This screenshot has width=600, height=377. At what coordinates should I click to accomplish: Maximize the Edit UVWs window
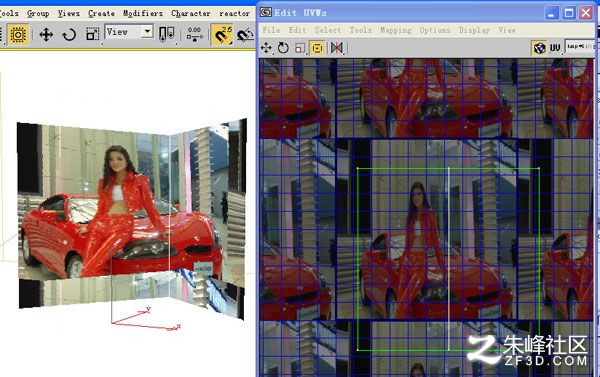coord(569,13)
